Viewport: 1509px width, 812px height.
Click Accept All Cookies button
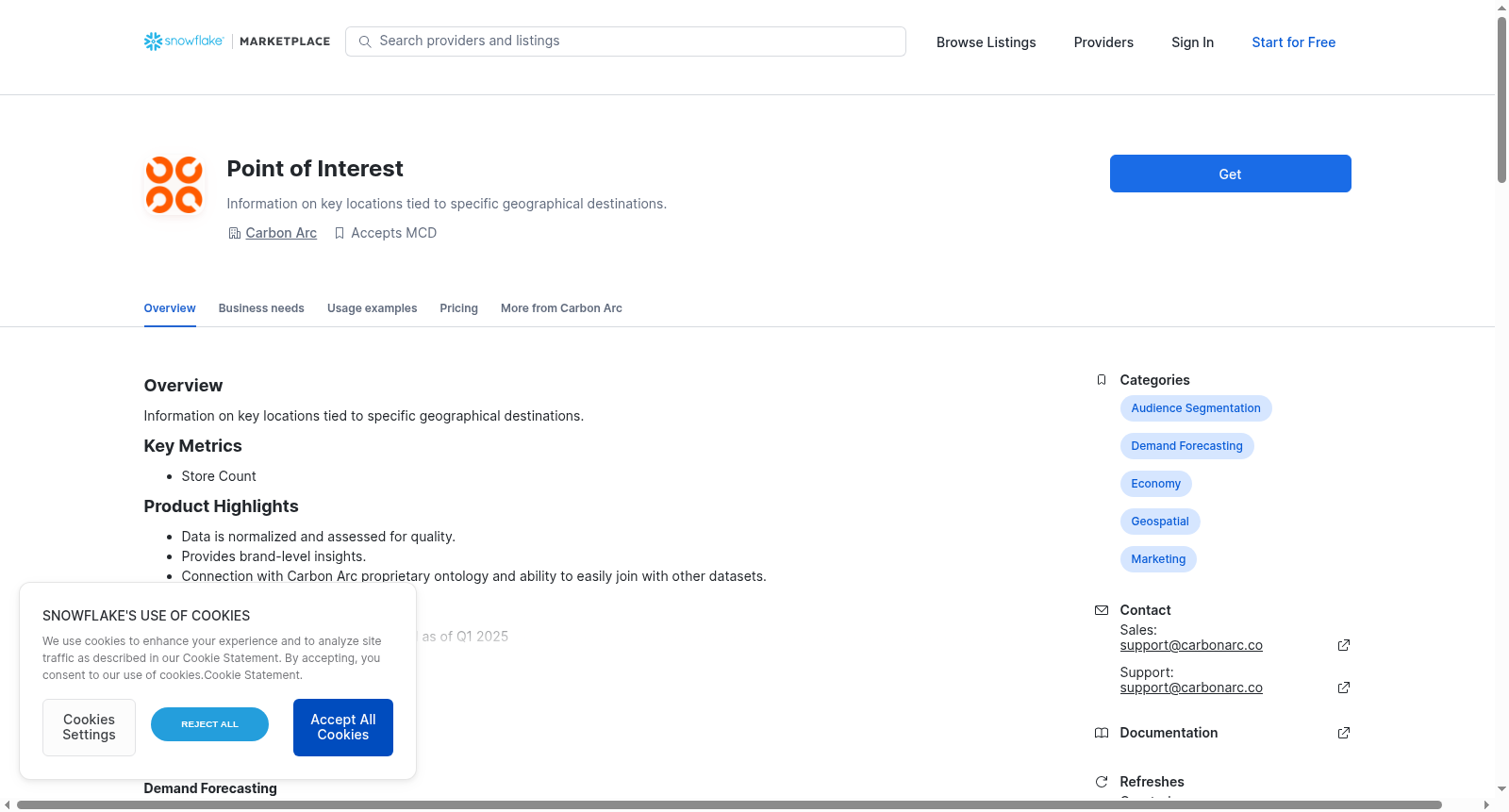343,727
